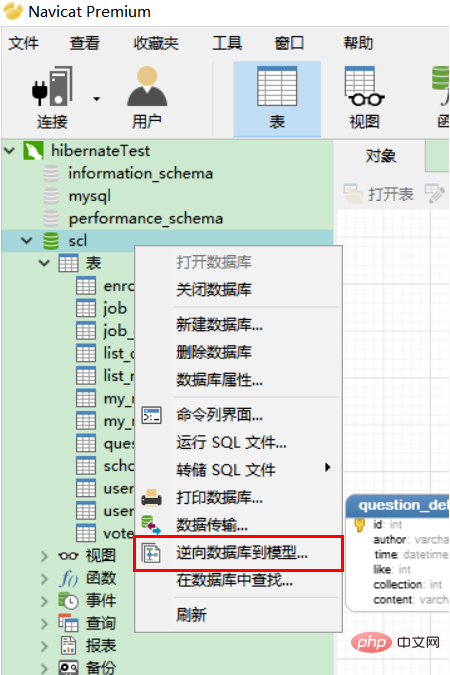The image size is (450, 675).
Task: Choose 刷新 from context menu
Action: pos(239,615)
